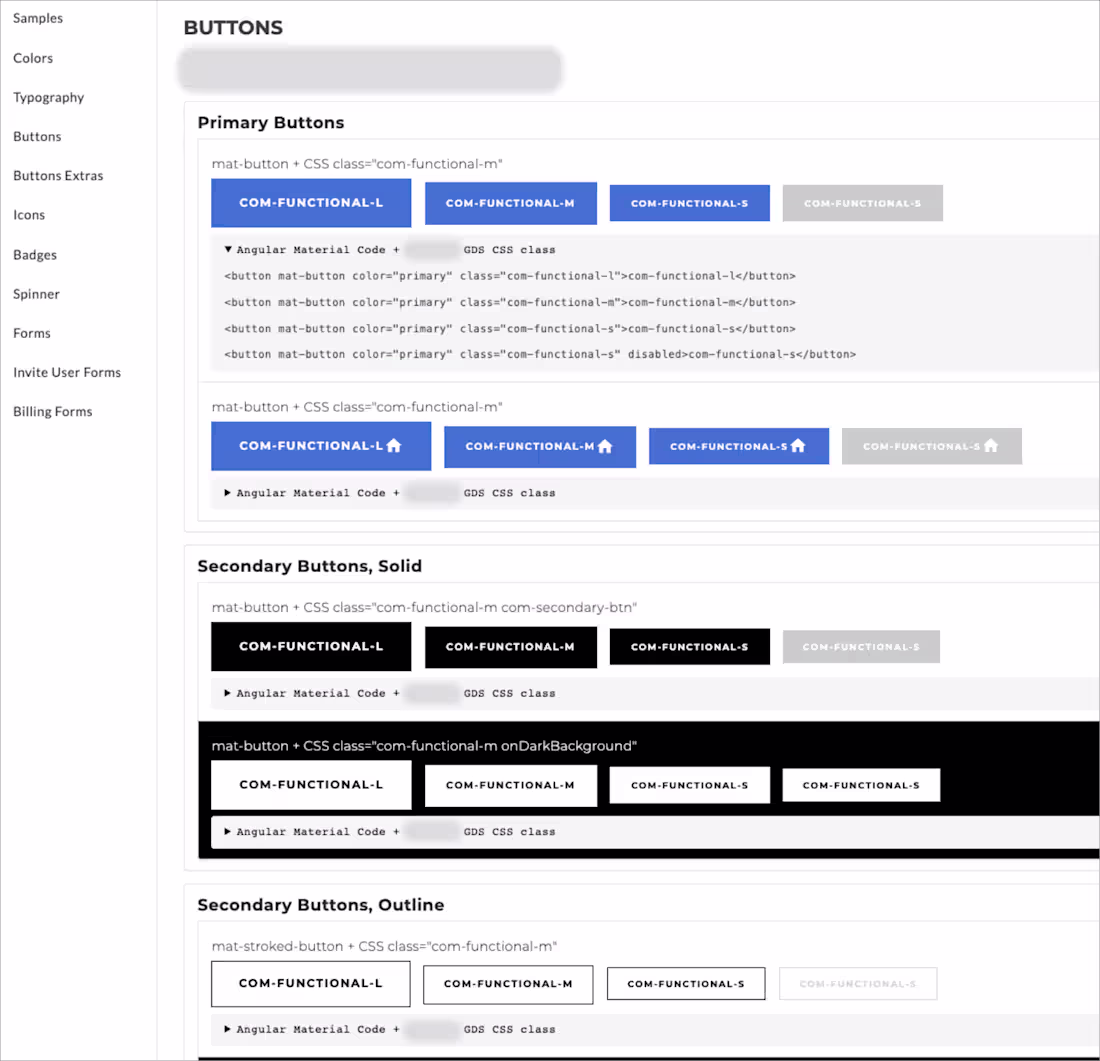Screen dimensions: 1100x1061
Task: Open Buttons Extras in the sidebar
Action: 58,175
